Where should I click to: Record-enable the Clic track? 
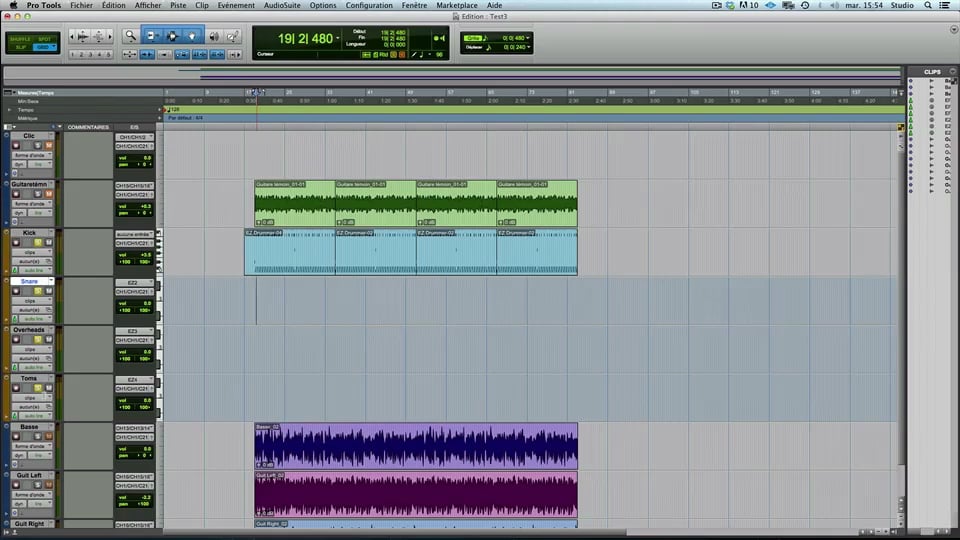tap(15, 146)
